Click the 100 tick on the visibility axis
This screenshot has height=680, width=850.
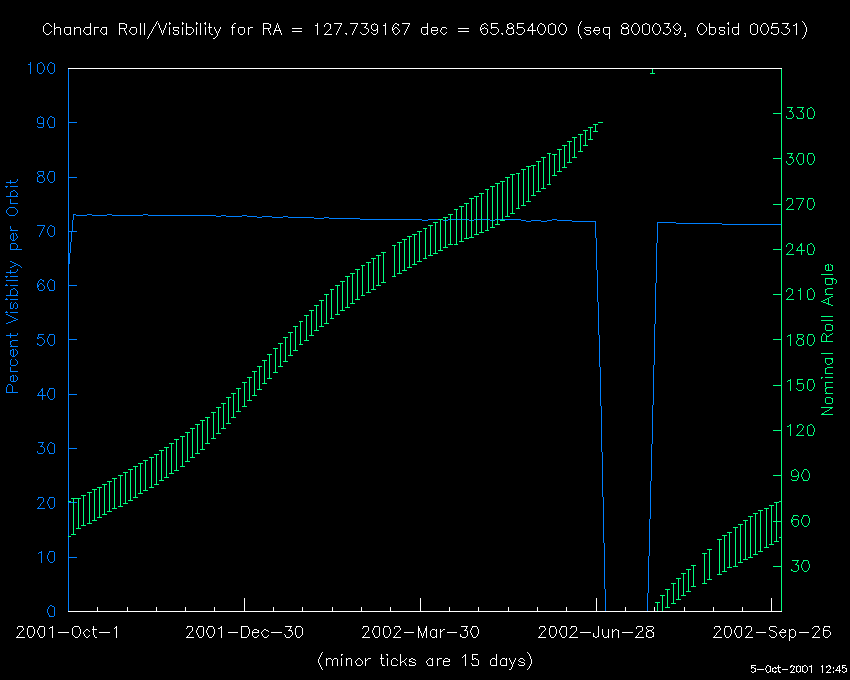pyautogui.click(x=43, y=69)
